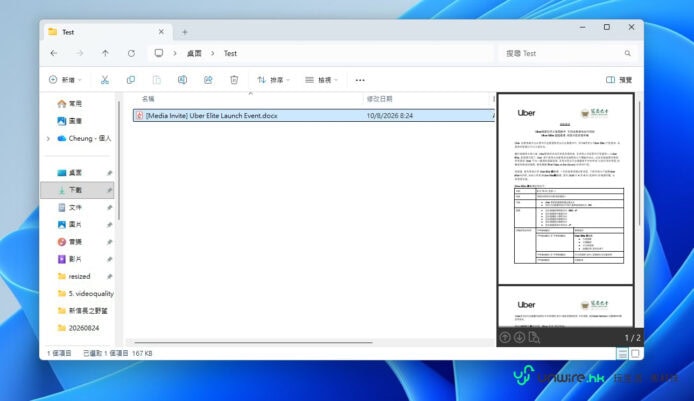Open 常用 Home in navigation pane
Screen dimensions: 694x401
tap(75, 104)
